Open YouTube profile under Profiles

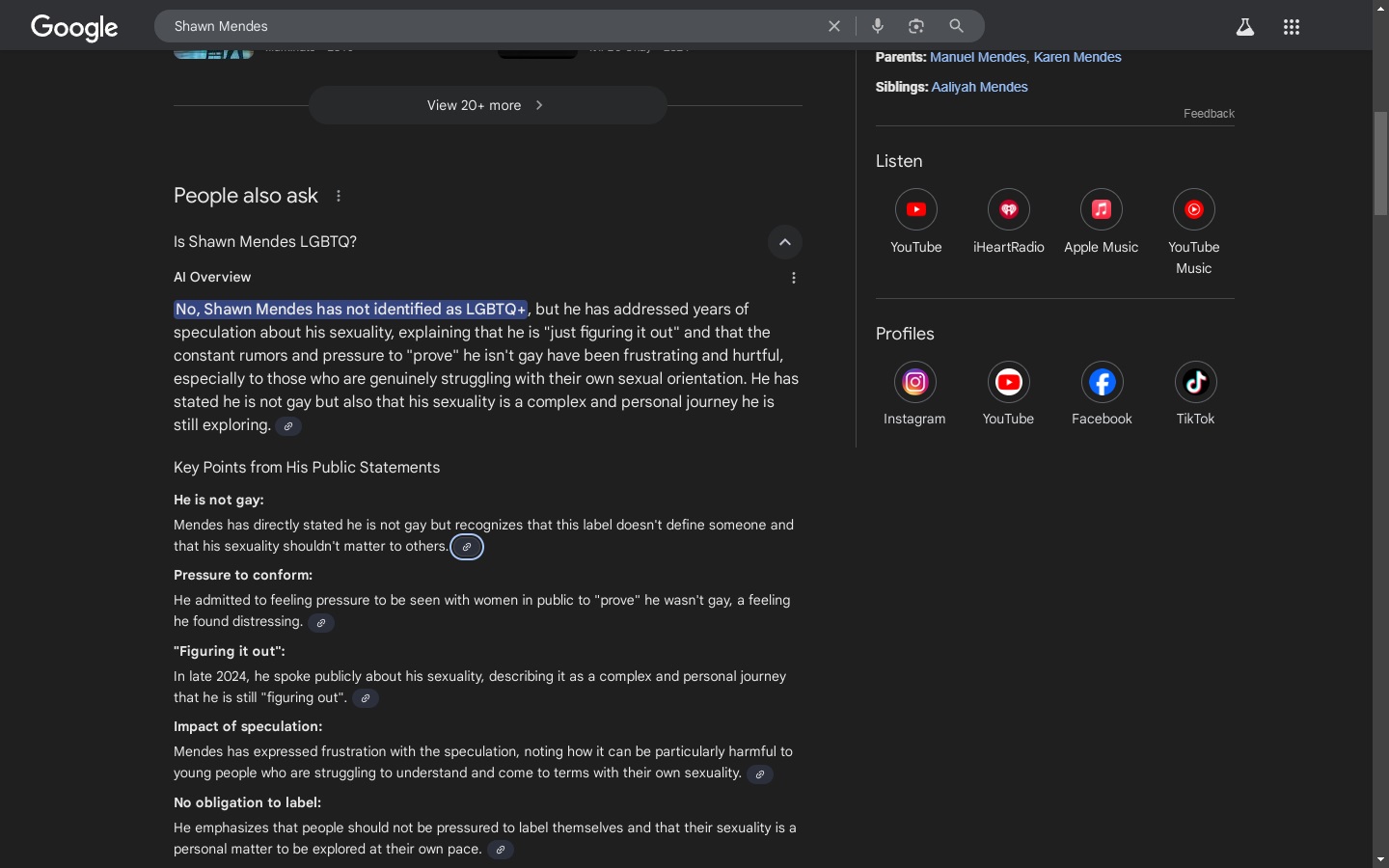click(1009, 382)
